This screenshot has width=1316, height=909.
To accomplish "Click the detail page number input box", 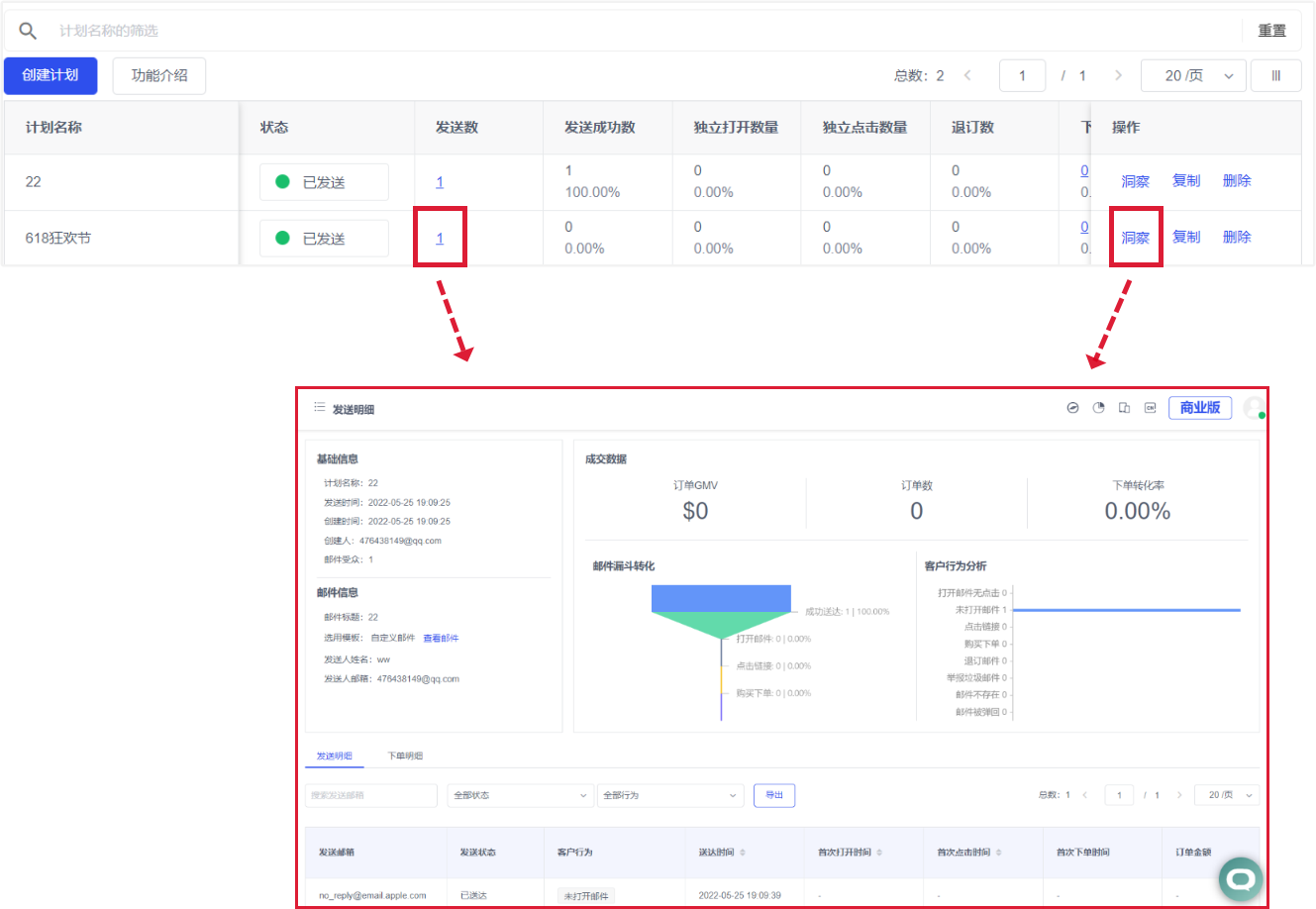I will (1119, 795).
